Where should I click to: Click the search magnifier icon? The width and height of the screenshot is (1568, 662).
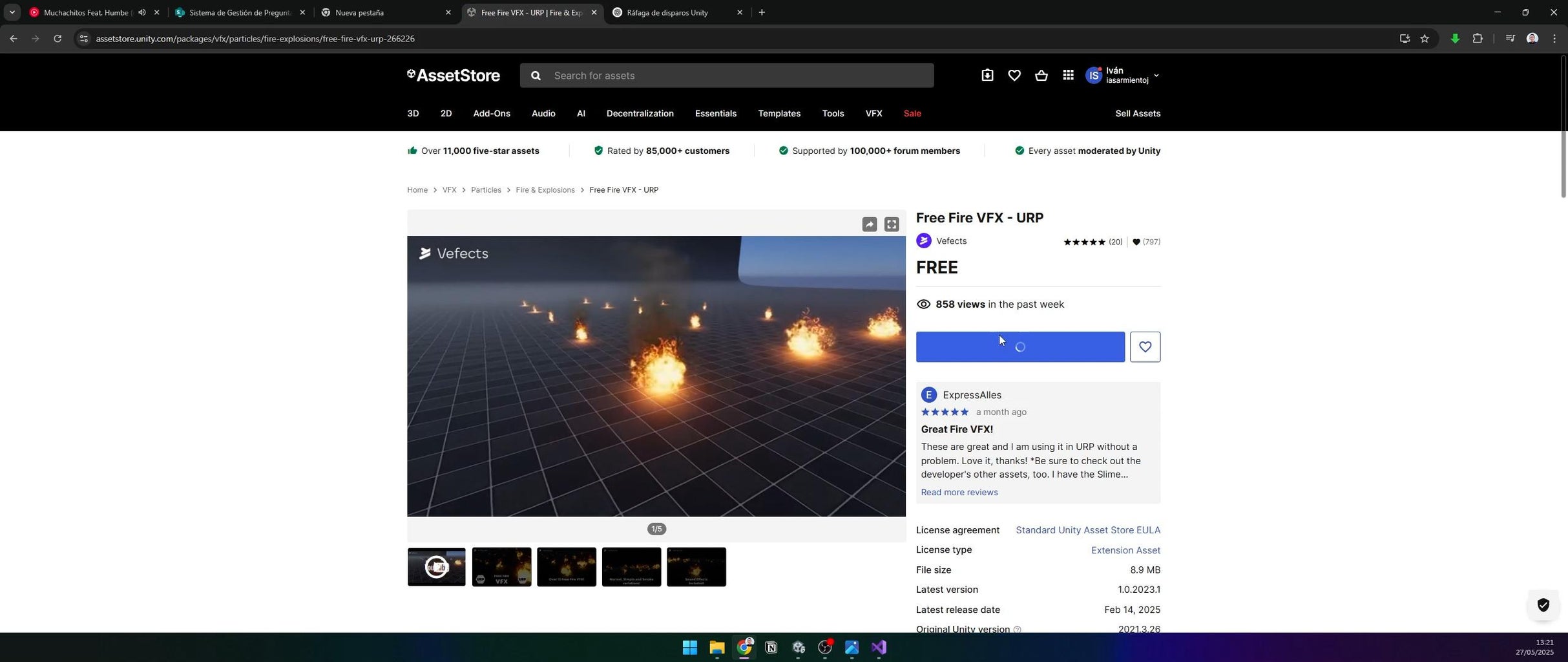pos(536,76)
